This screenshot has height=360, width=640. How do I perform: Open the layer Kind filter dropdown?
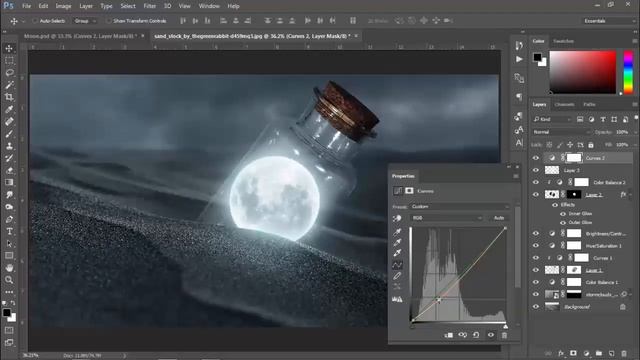coord(552,119)
